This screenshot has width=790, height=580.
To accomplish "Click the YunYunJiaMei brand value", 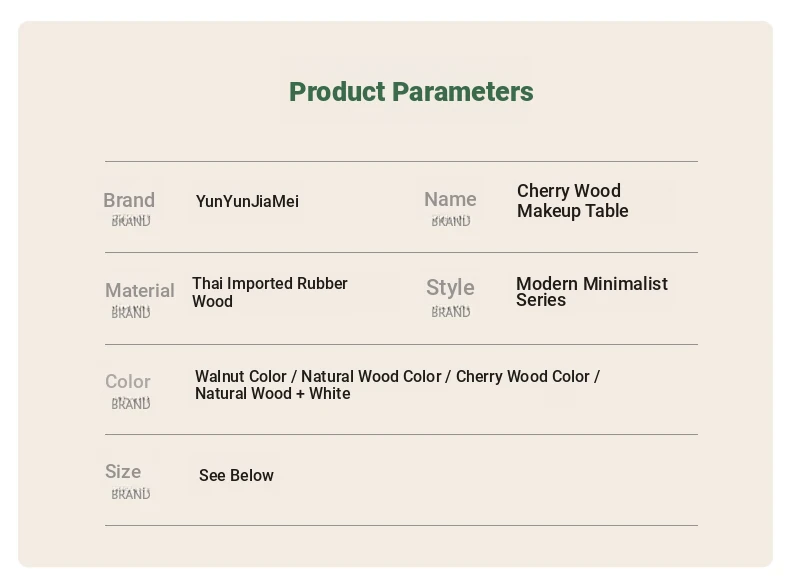I will pyautogui.click(x=247, y=202).
